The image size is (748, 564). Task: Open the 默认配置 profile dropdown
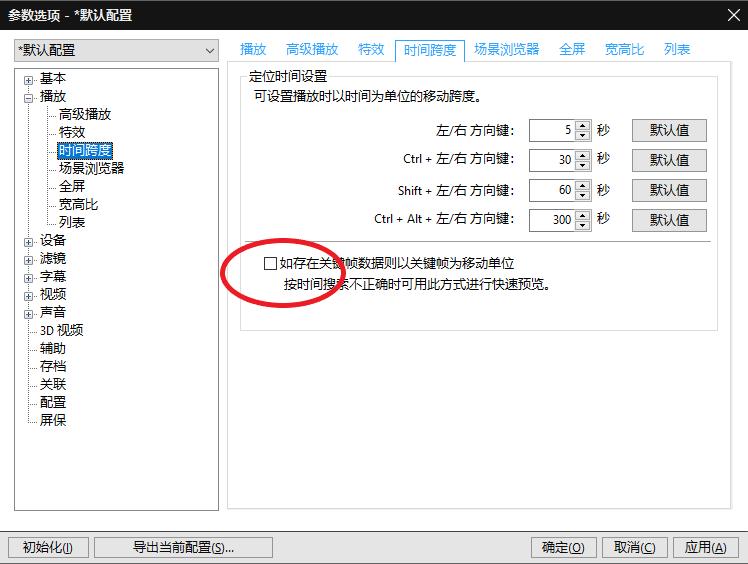point(116,50)
